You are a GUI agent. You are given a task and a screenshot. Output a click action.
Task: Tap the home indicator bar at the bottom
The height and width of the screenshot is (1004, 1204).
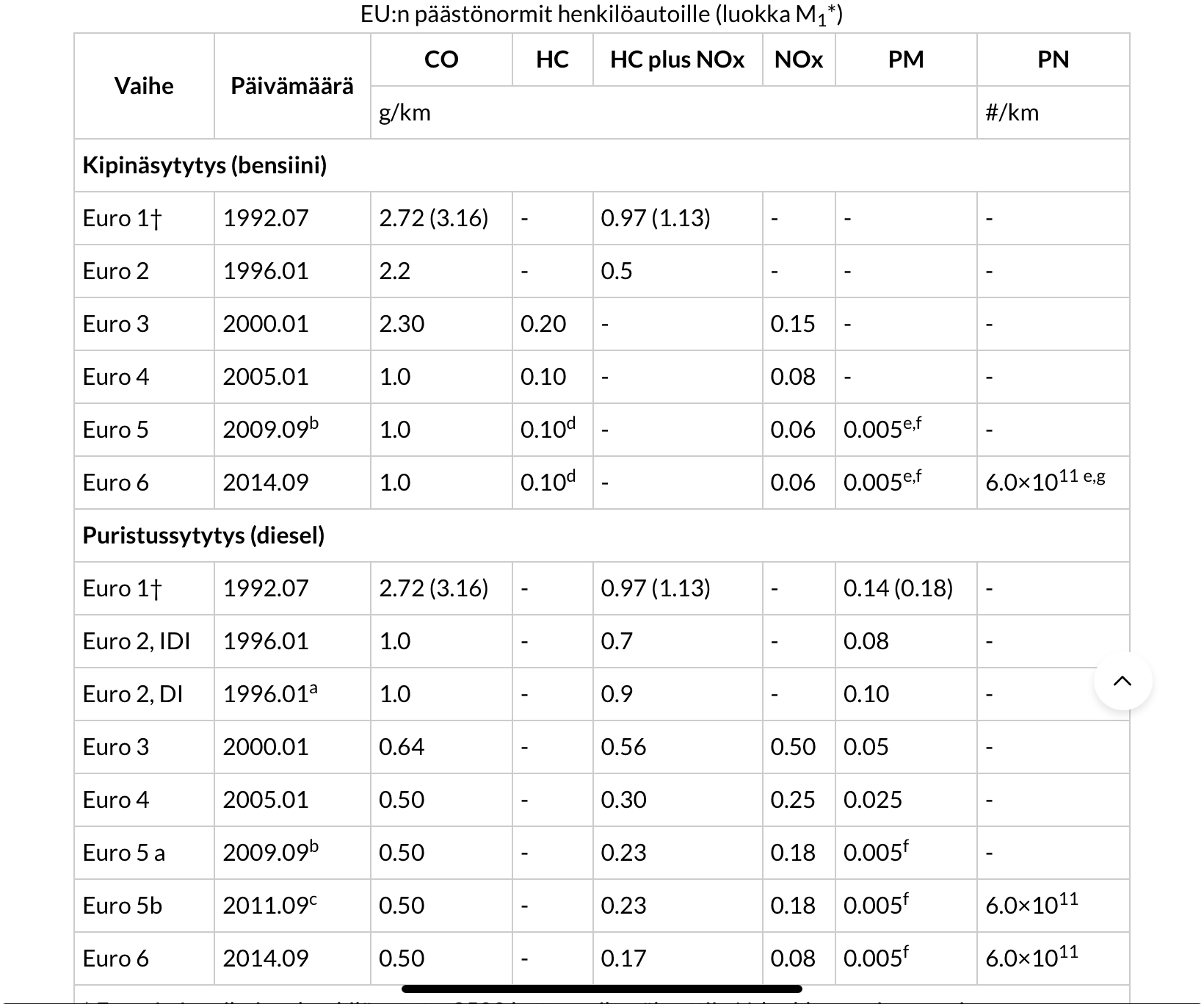[x=602, y=989]
